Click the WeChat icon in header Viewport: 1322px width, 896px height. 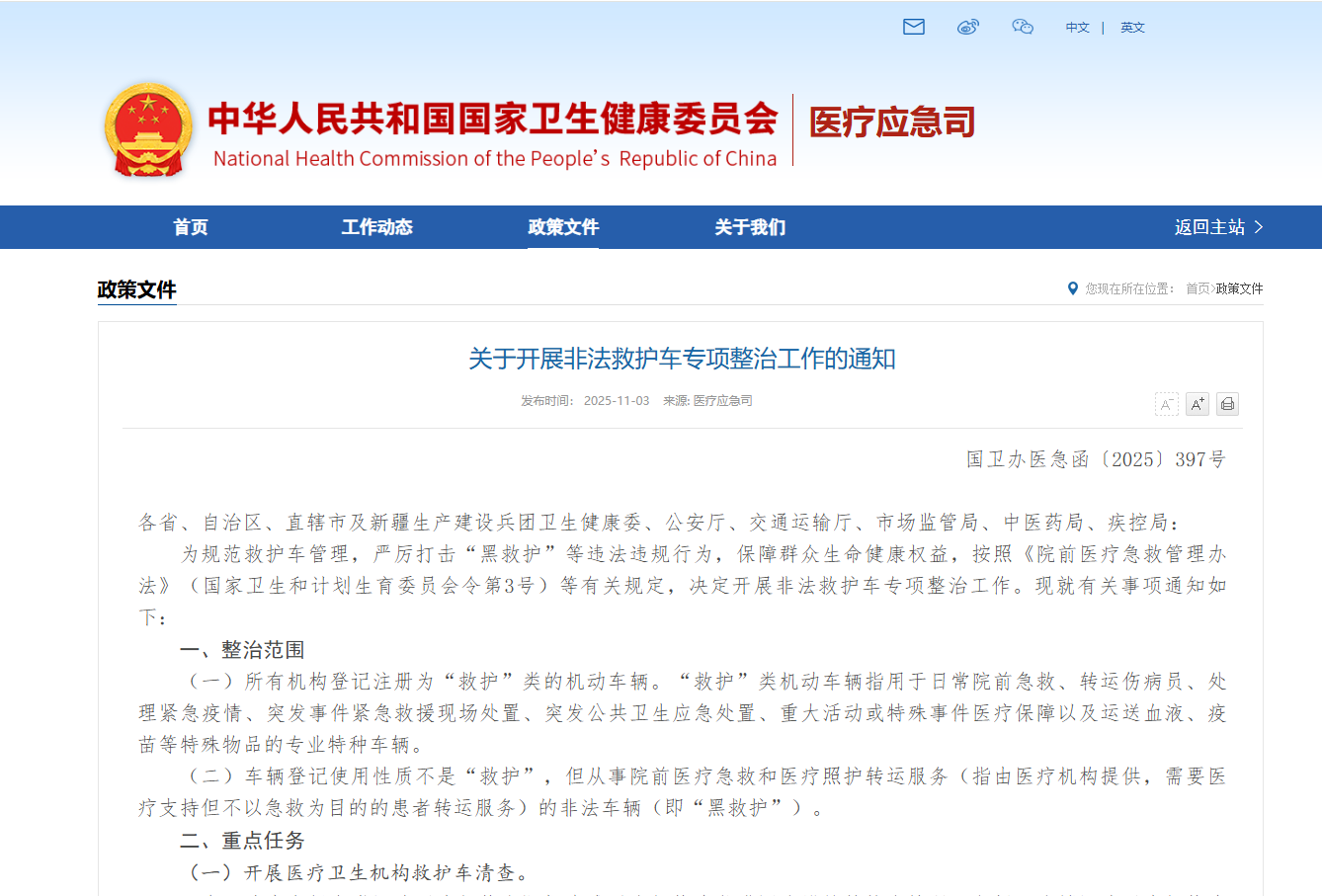1023,27
